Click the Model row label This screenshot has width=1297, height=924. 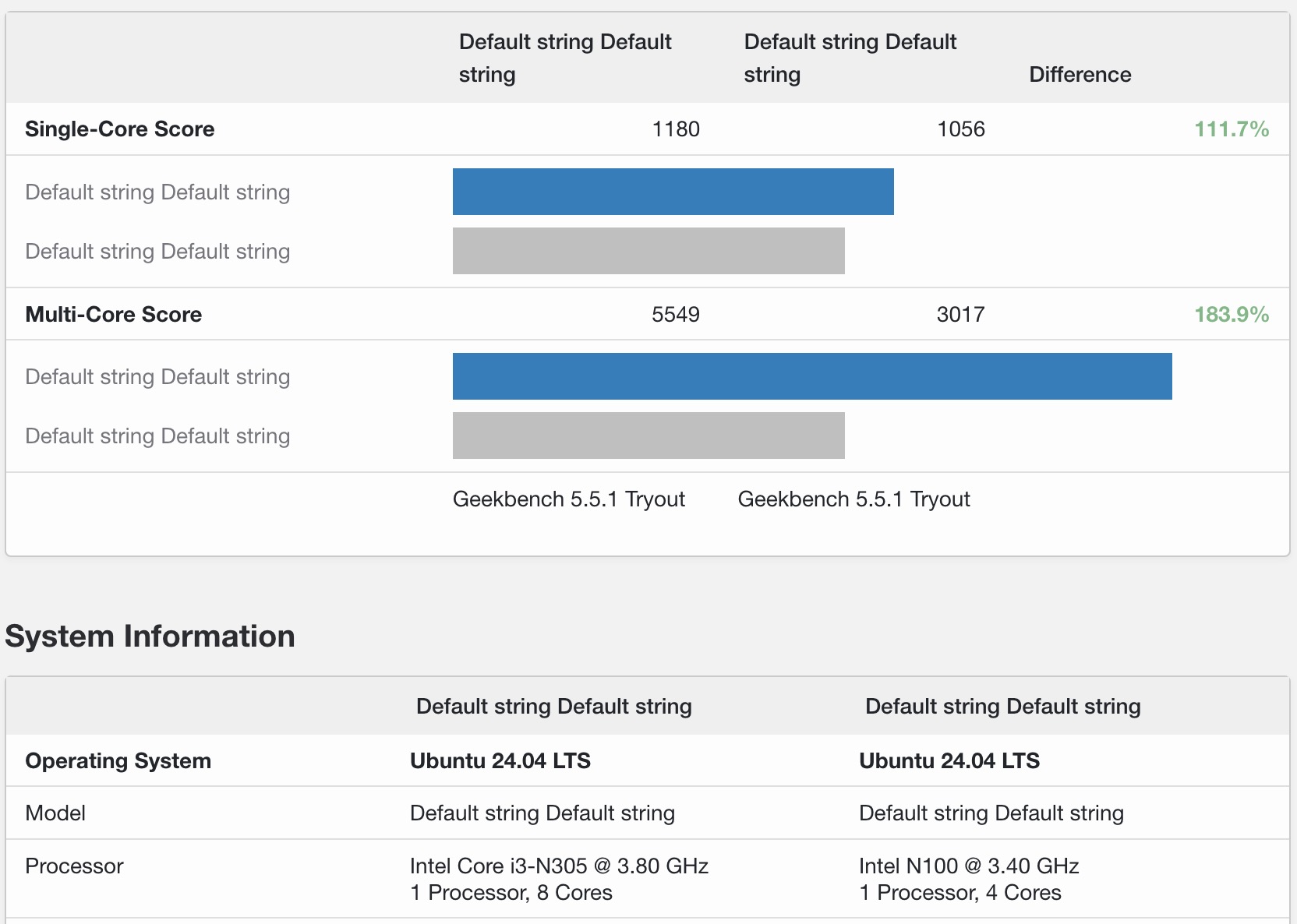tap(55, 813)
